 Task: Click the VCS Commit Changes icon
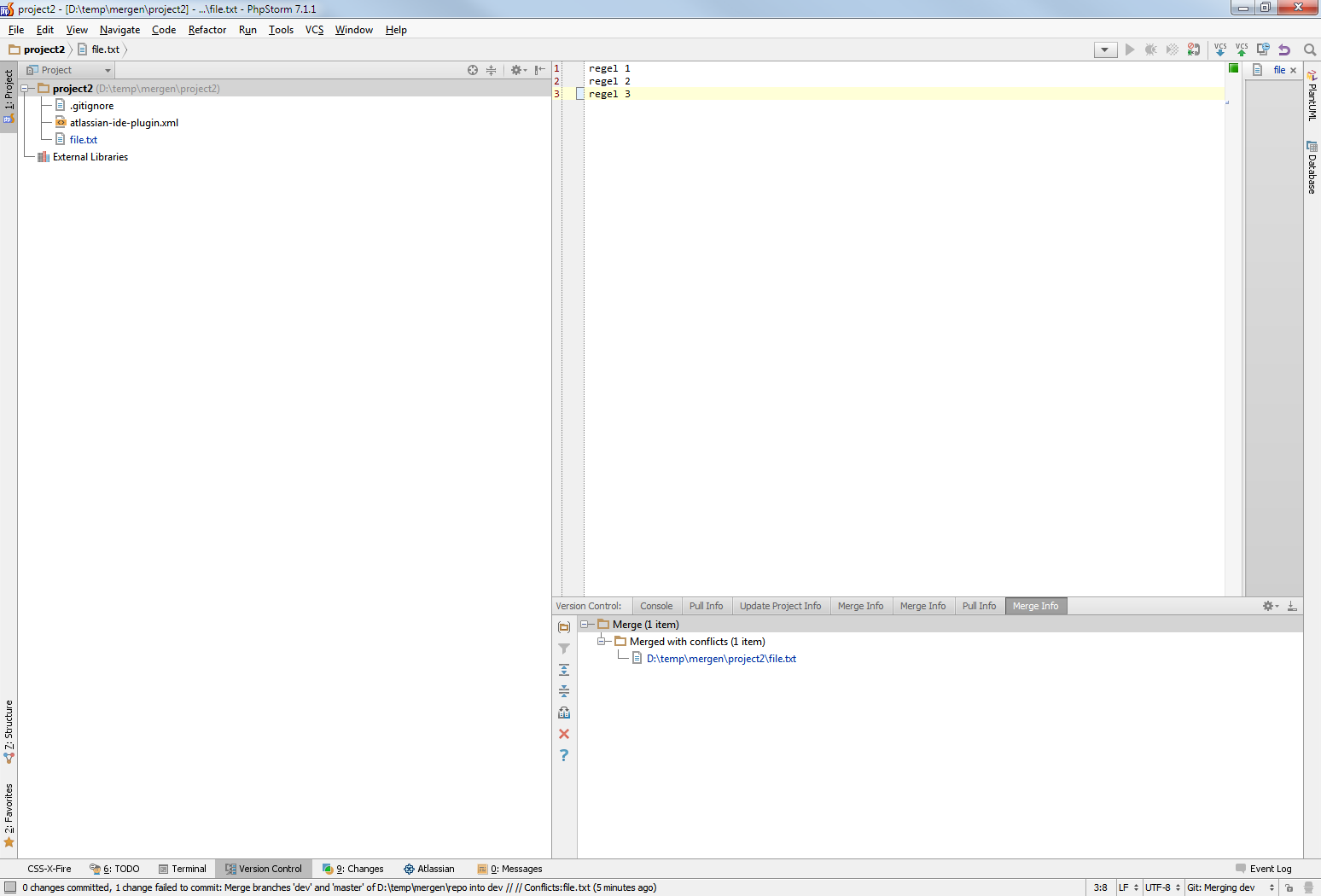1242,49
